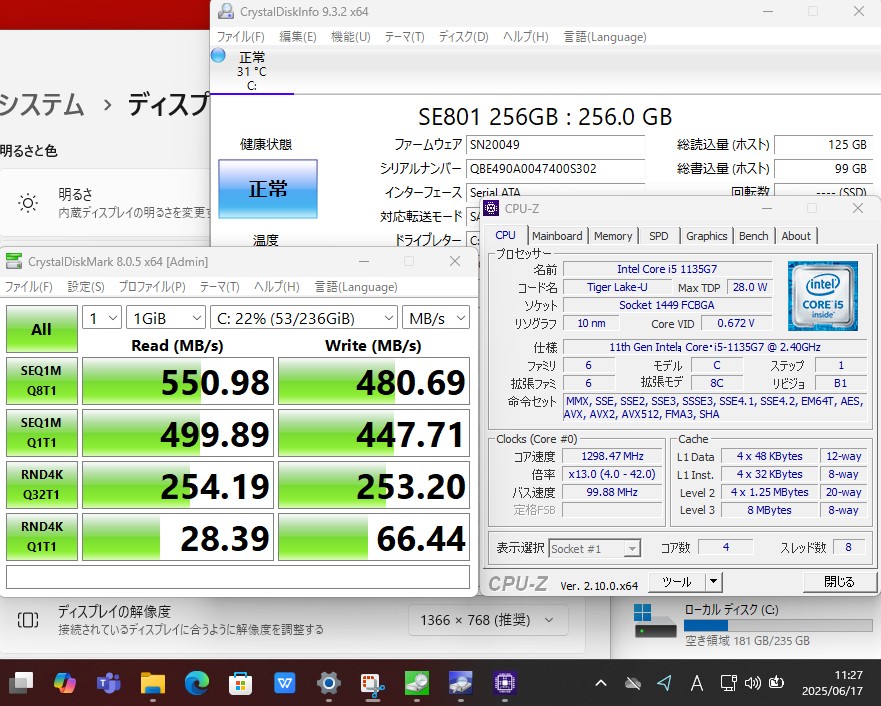
Task: Open CrystalDiskInfo 編集(E) menu
Action: tap(298, 37)
